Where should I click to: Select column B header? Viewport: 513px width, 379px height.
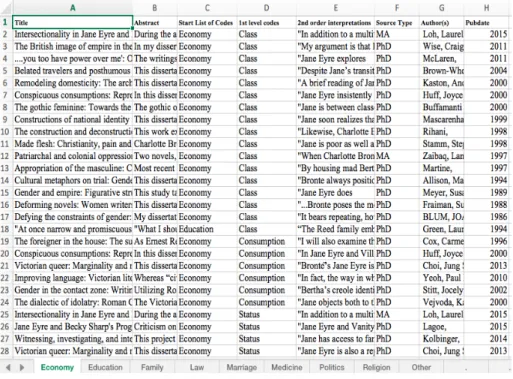point(155,8)
